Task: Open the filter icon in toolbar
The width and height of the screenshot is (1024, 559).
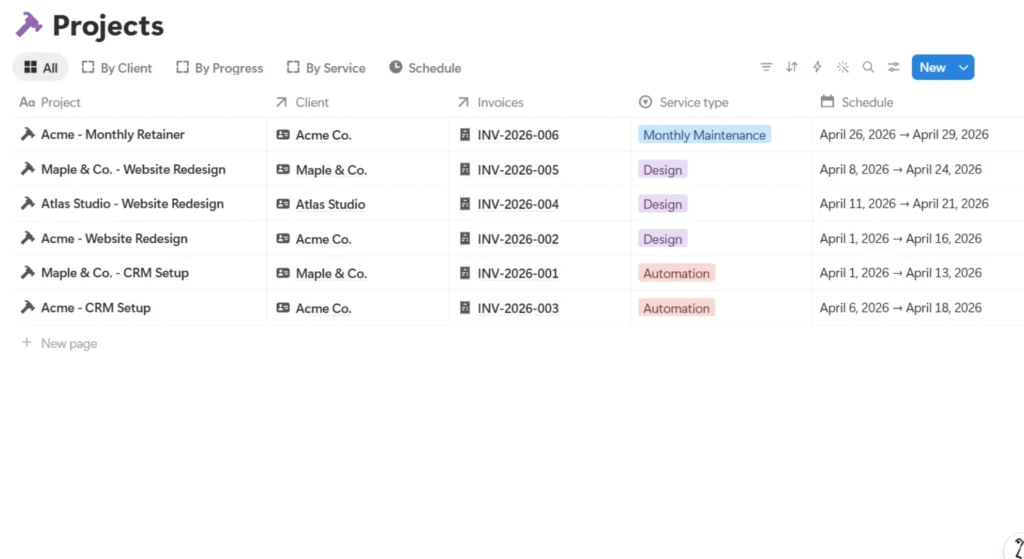Action: click(766, 67)
